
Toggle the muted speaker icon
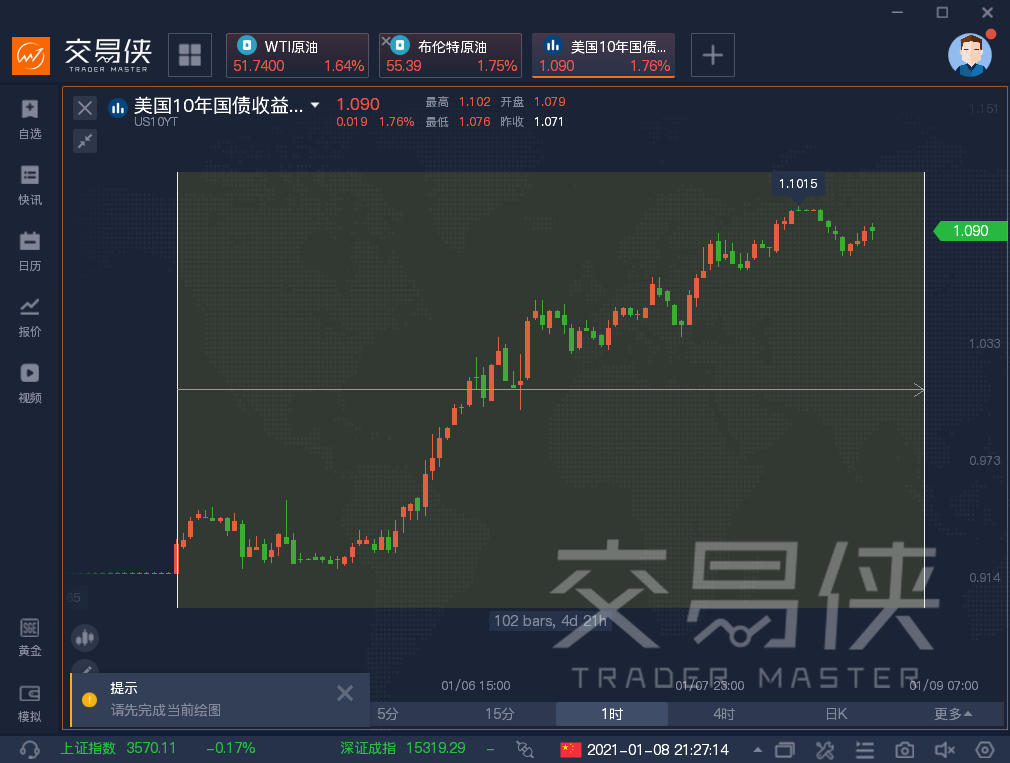[944, 750]
